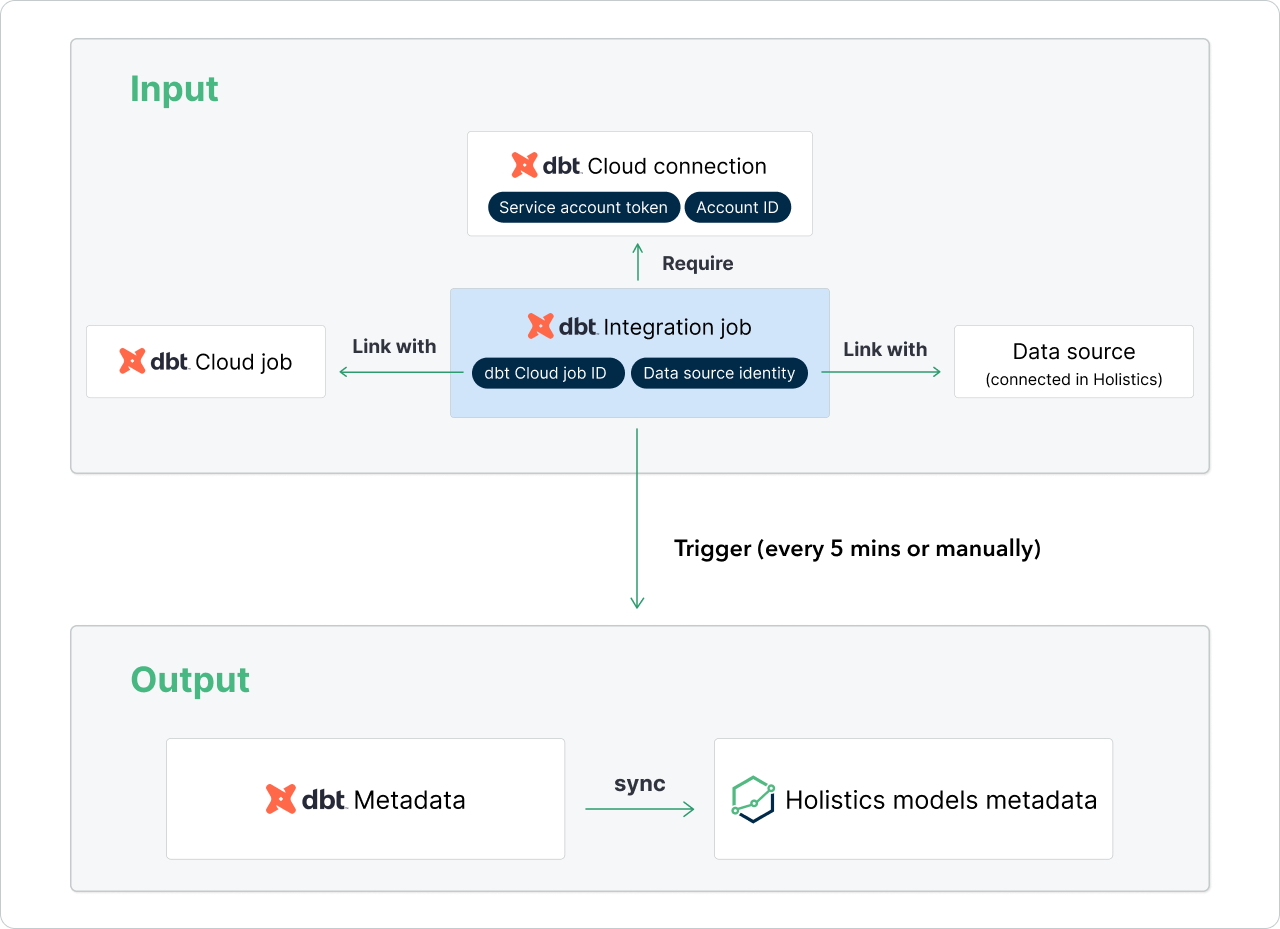The height and width of the screenshot is (929, 1280).
Task: Click the 'Data source' box title
Action: point(1074,351)
